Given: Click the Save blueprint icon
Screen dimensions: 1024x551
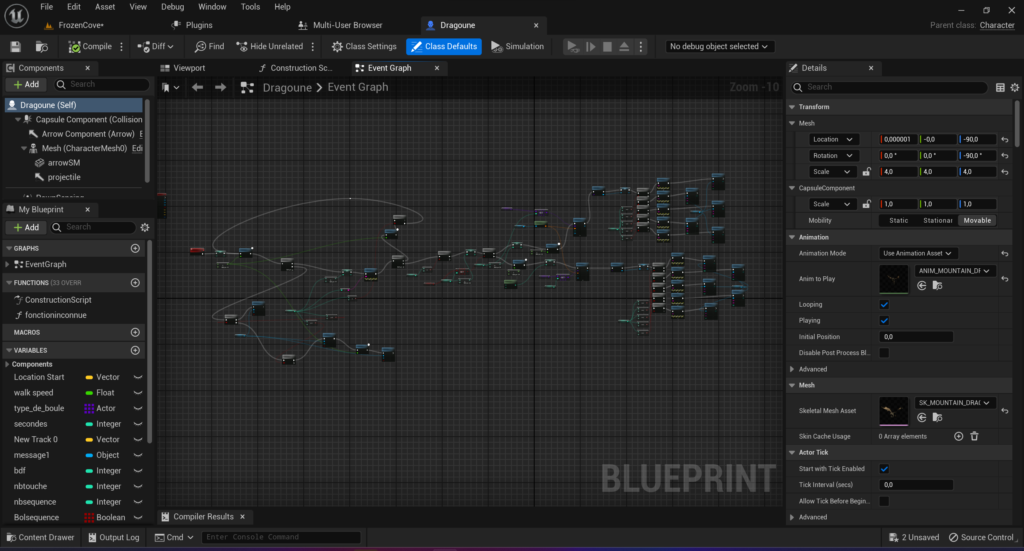Looking at the screenshot, I should (15, 46).
